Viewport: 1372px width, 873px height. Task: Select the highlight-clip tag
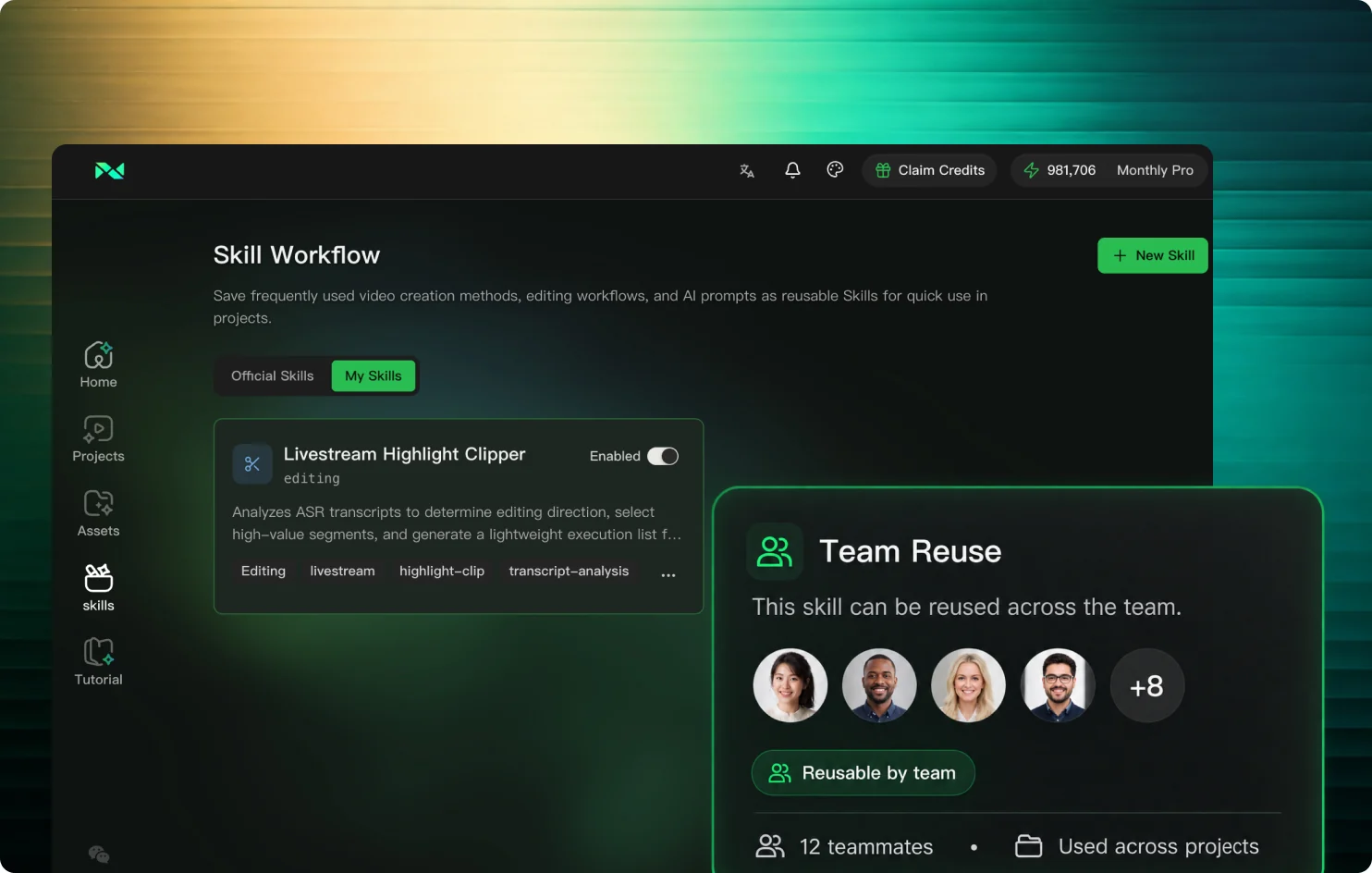tap(442, 572)
